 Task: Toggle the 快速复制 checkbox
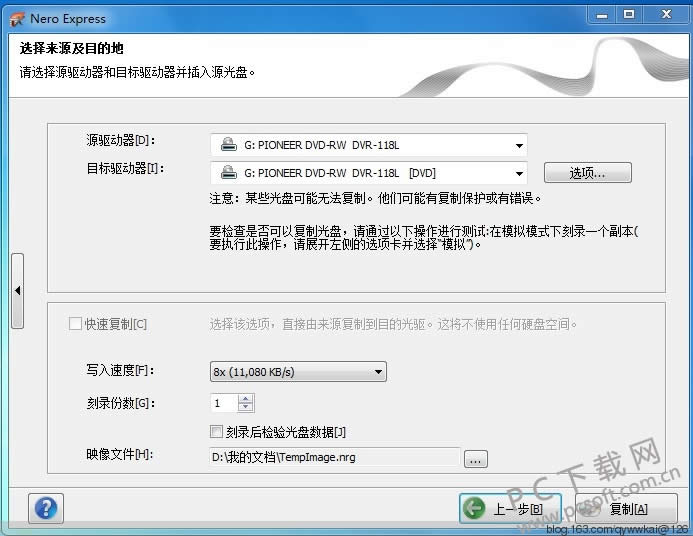tap(75, 324)
